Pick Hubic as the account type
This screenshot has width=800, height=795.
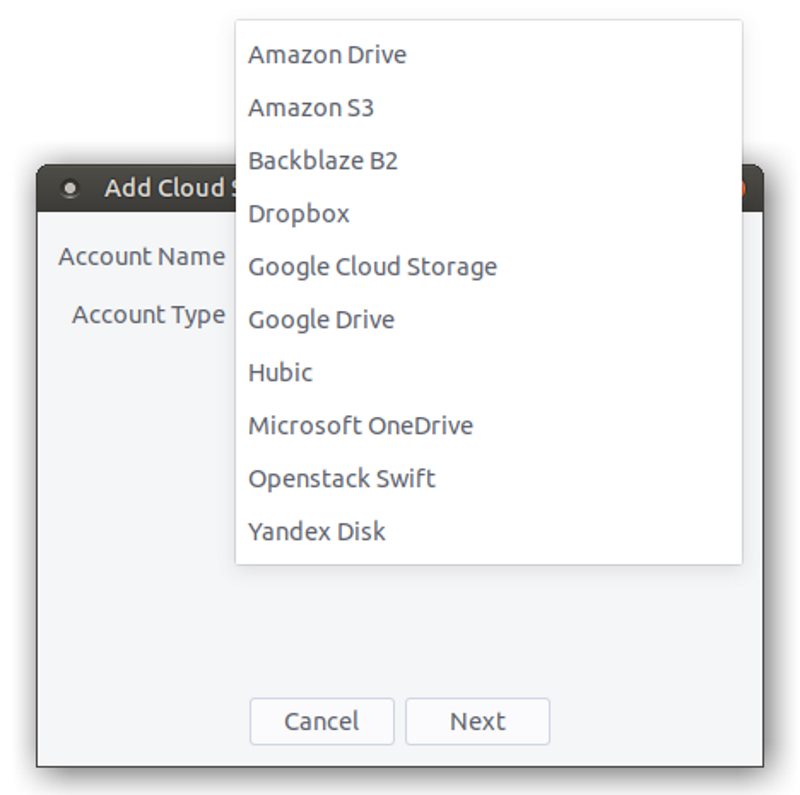click(280, 372)
